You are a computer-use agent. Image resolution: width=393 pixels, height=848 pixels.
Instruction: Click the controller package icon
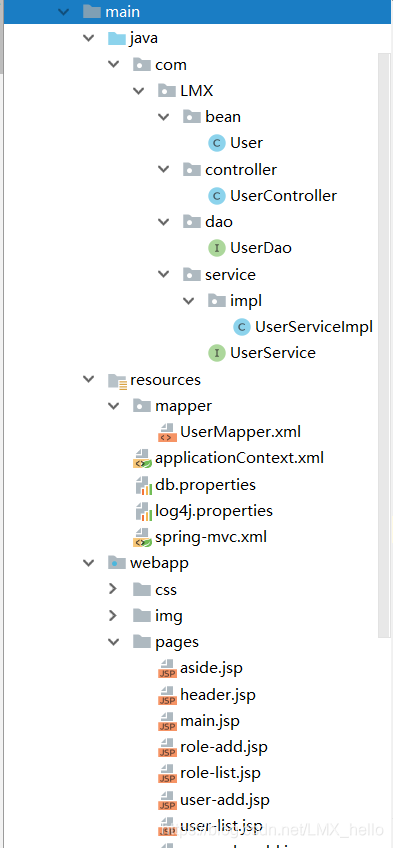[x=192, y=170]
